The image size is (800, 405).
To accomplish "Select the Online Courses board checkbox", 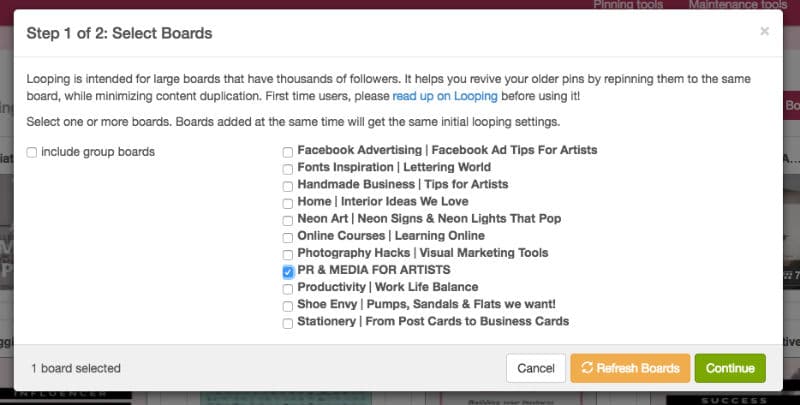I will pyautogui.click(x=288, y=238).
